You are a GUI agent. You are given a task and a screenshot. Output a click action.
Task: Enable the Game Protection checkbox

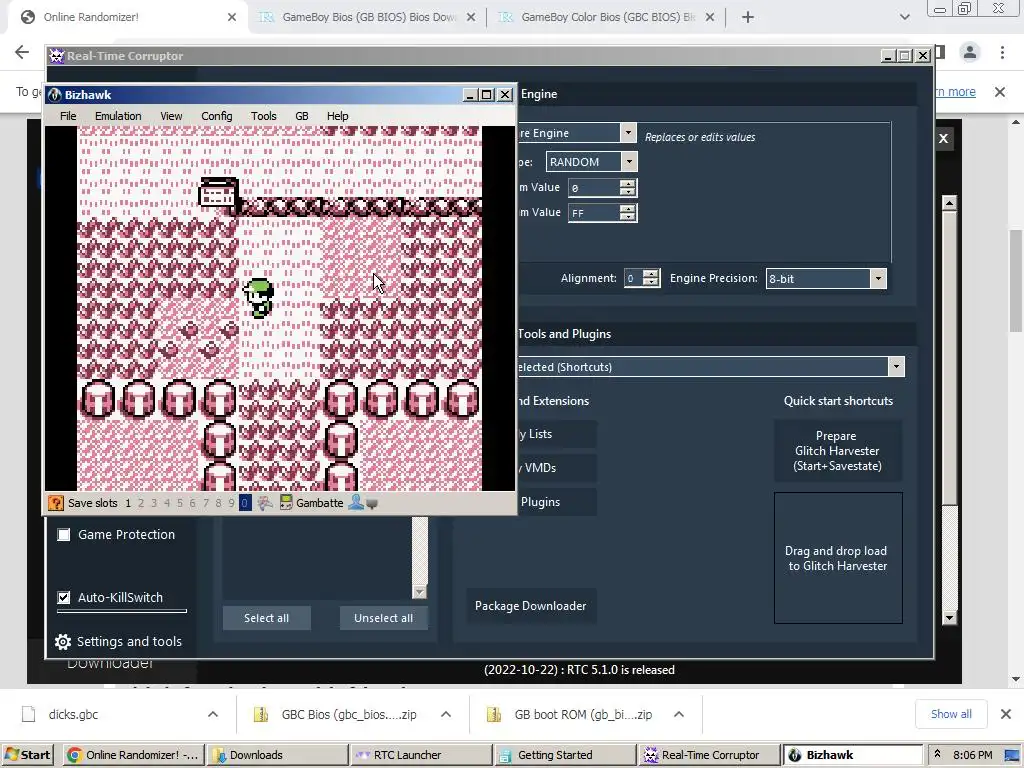click(x=63, y=535)
